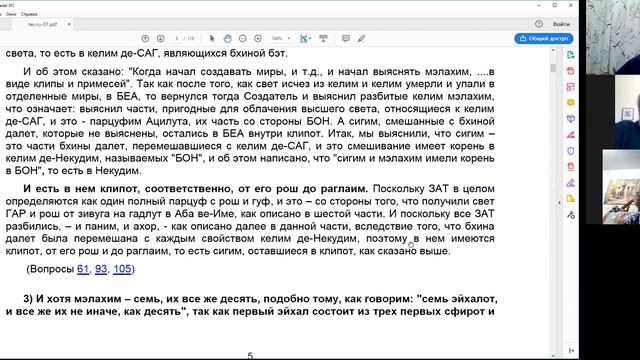Open Export PDF tool in right pane
Screen dimensions: 640x360
pos(571,55)
